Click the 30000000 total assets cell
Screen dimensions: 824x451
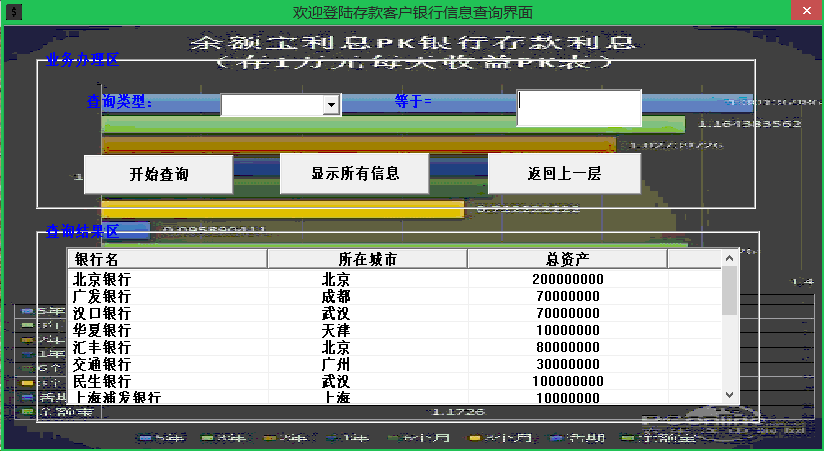[x=568, y=364]
